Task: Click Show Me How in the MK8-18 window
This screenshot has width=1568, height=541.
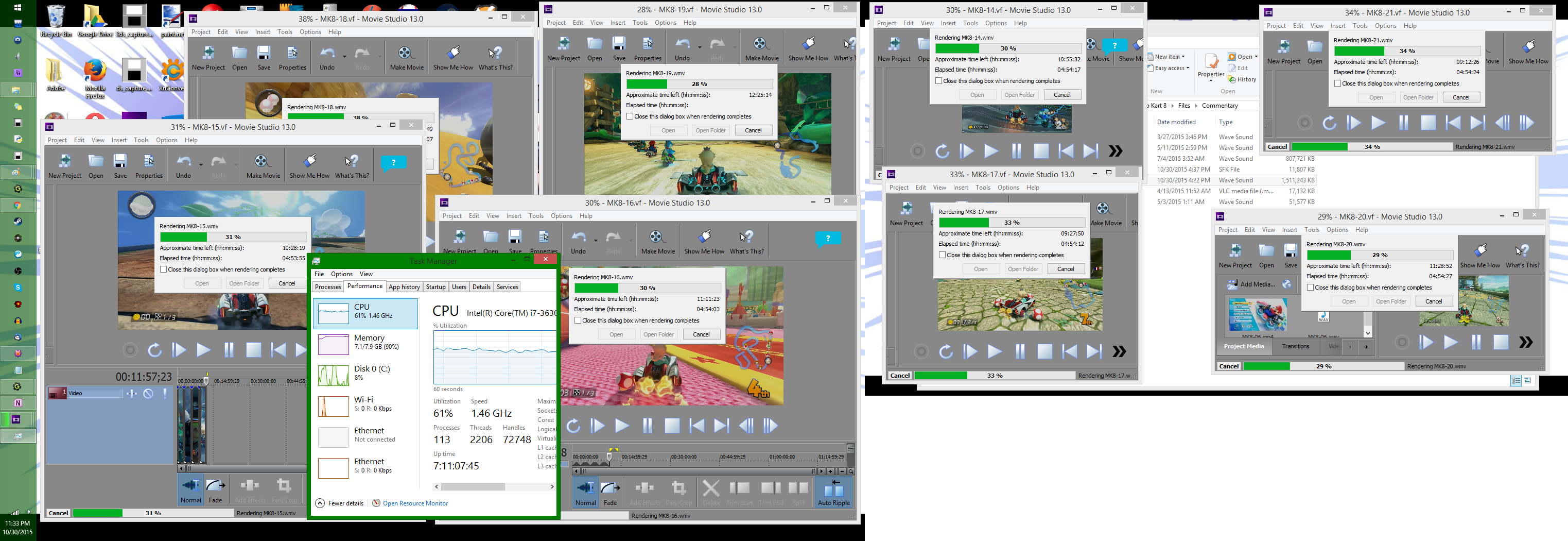Action: point(453,57)
